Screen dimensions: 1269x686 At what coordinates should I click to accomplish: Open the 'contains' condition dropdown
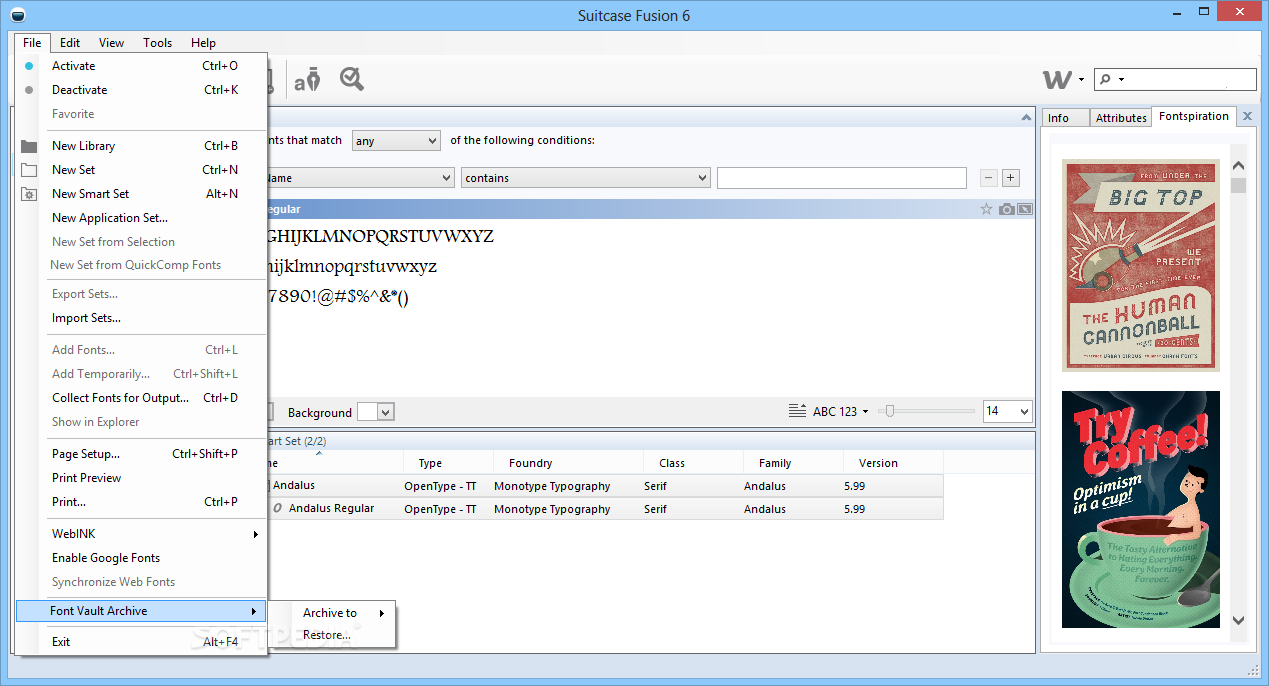click(x=586, y=178)
